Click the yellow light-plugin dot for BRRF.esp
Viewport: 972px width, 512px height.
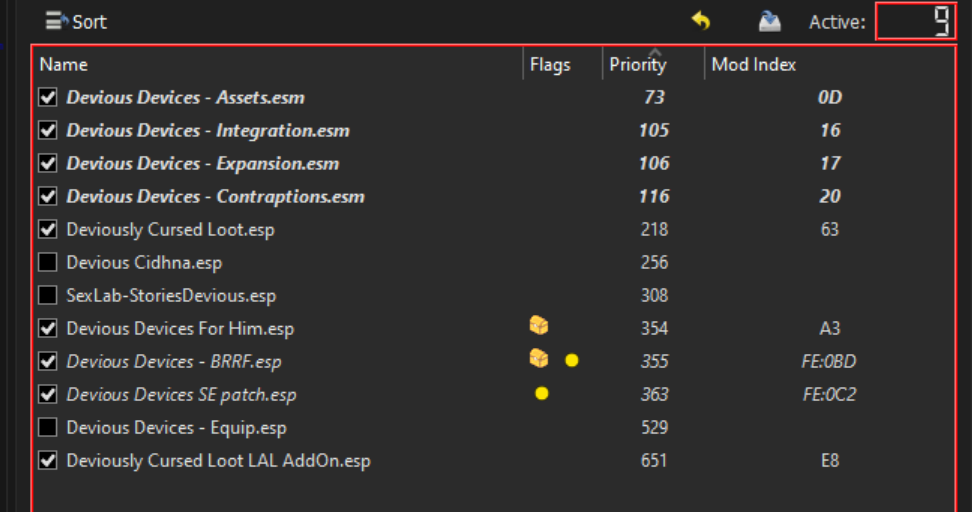572,360
